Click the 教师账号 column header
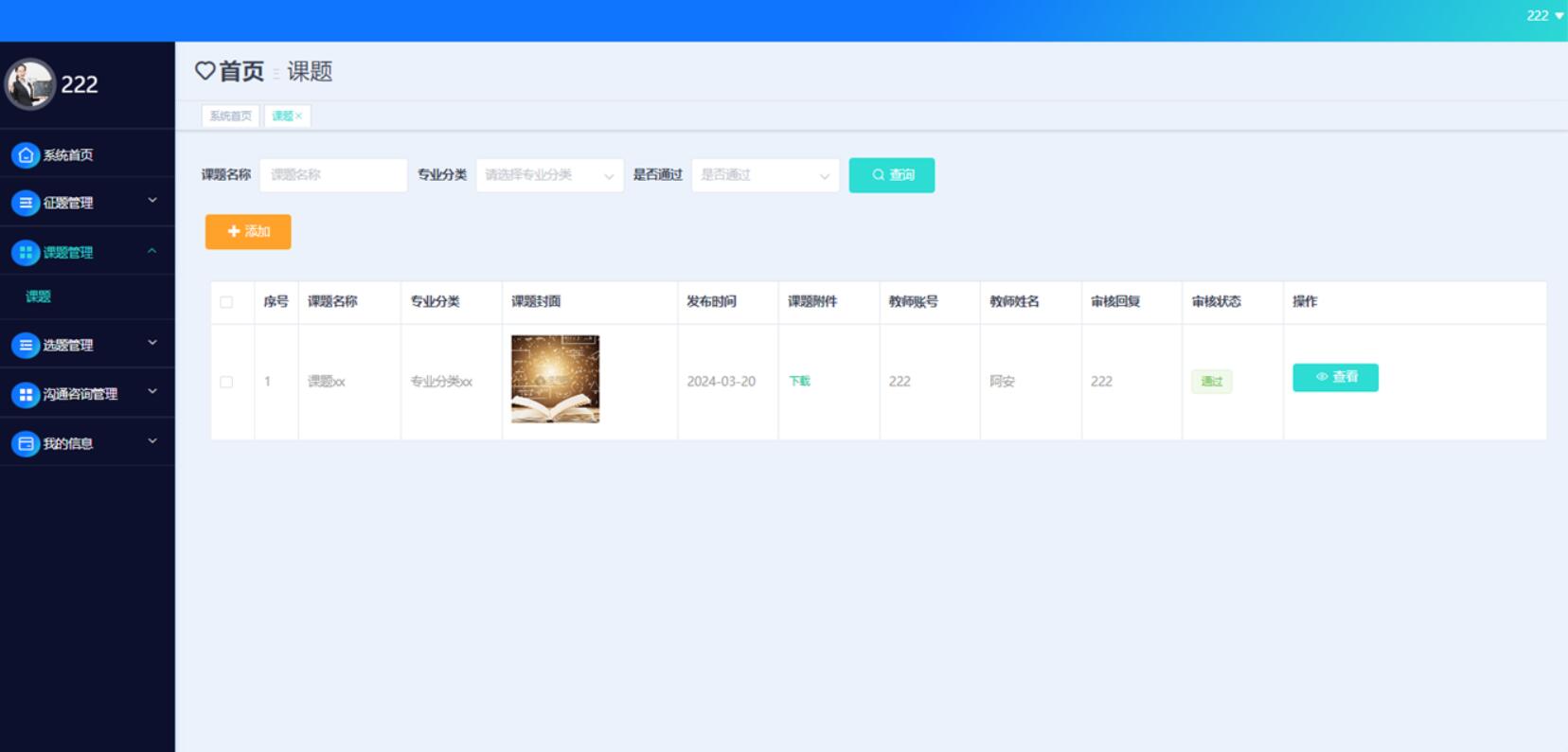Screen dimensions: 1568x752 tap(913, 301)
